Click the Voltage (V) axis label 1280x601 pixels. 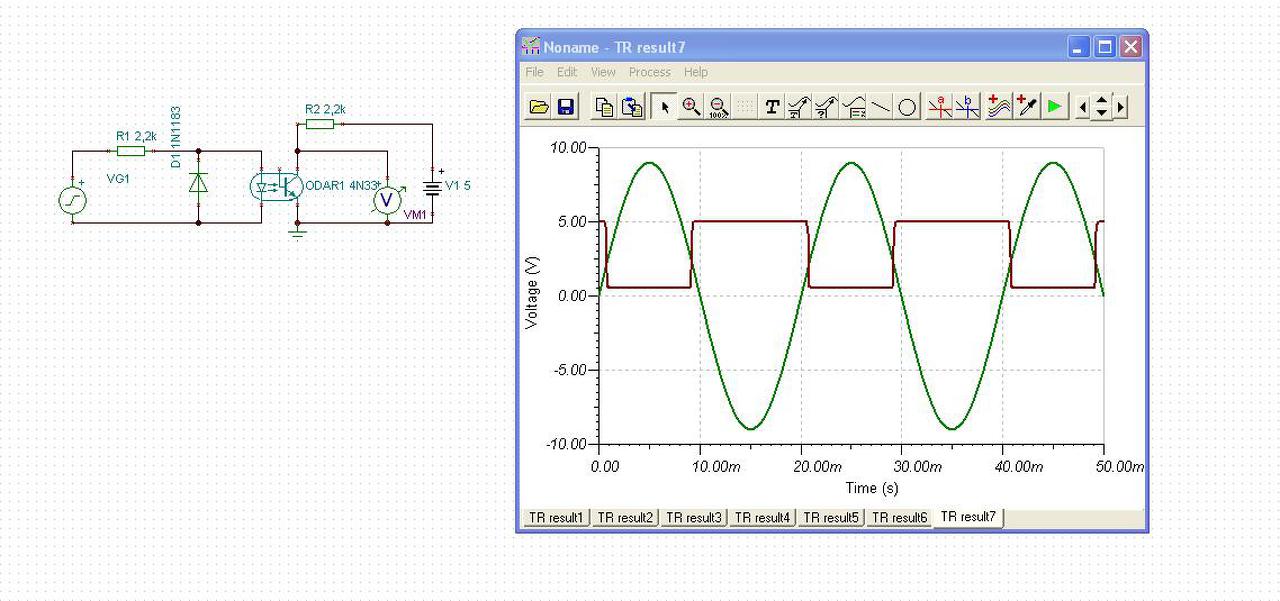[x=532, y=293]
